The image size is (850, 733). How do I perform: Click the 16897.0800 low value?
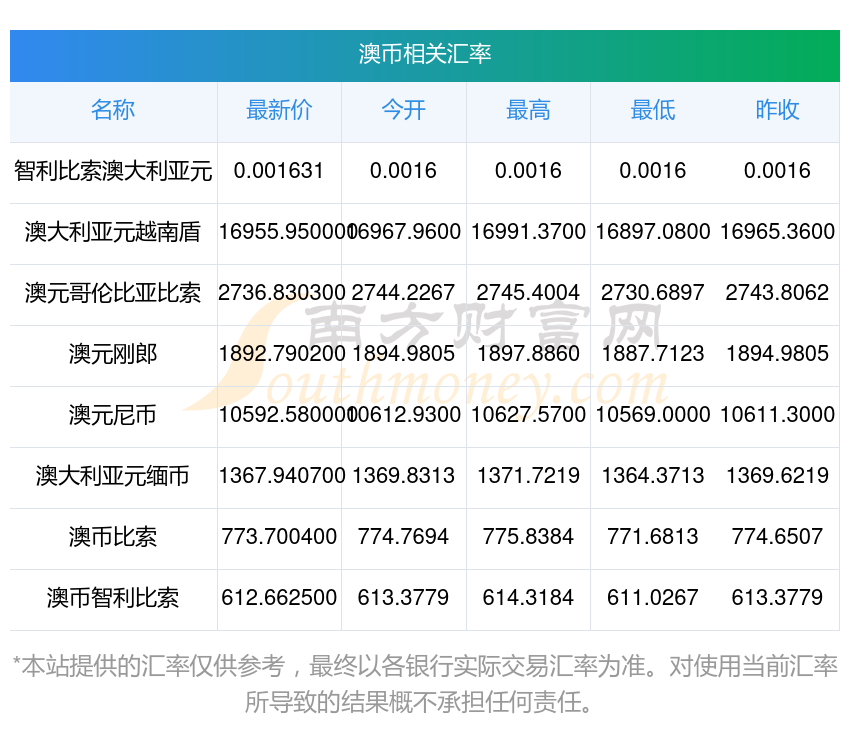click(653, 232)
